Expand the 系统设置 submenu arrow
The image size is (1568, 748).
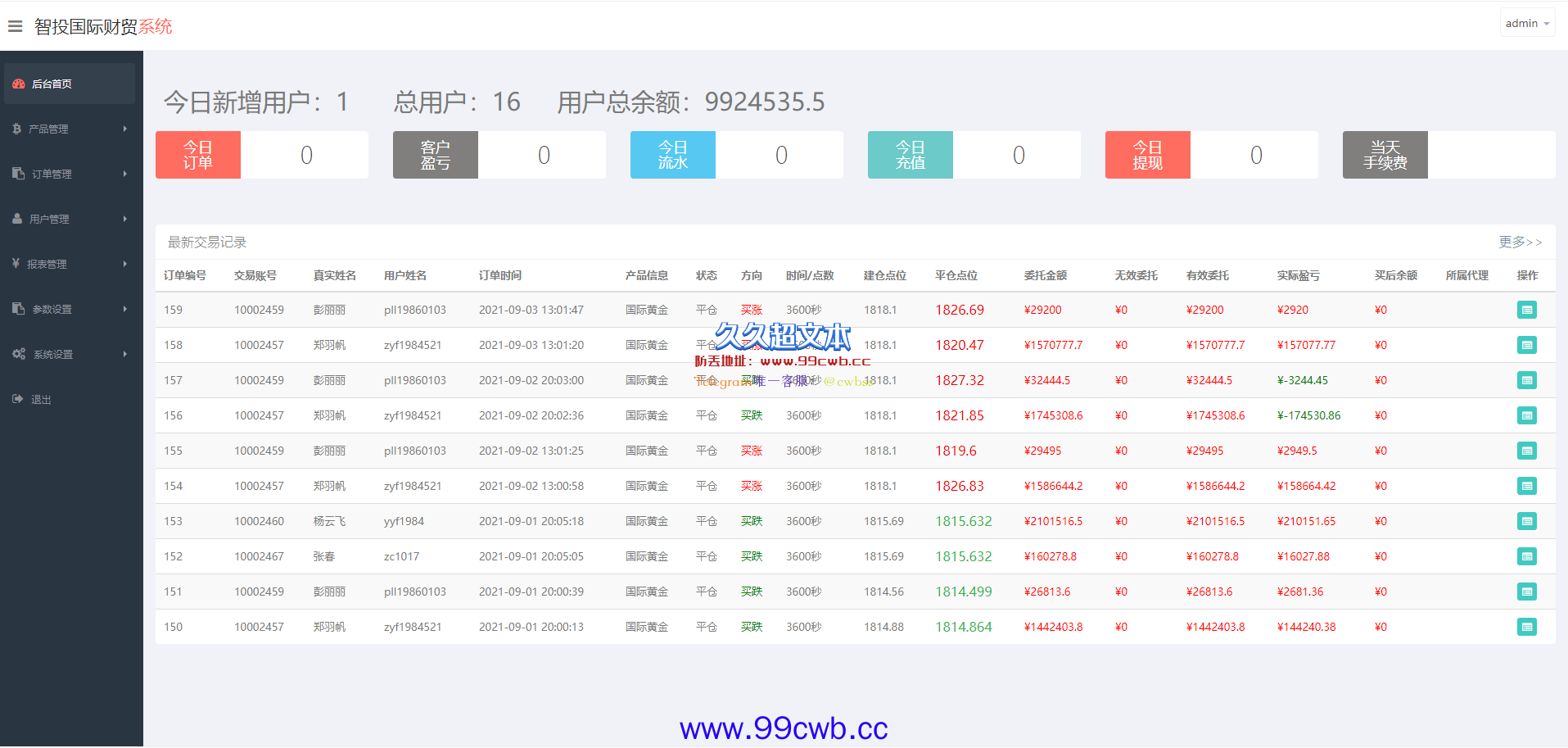(x=125, y=354)
